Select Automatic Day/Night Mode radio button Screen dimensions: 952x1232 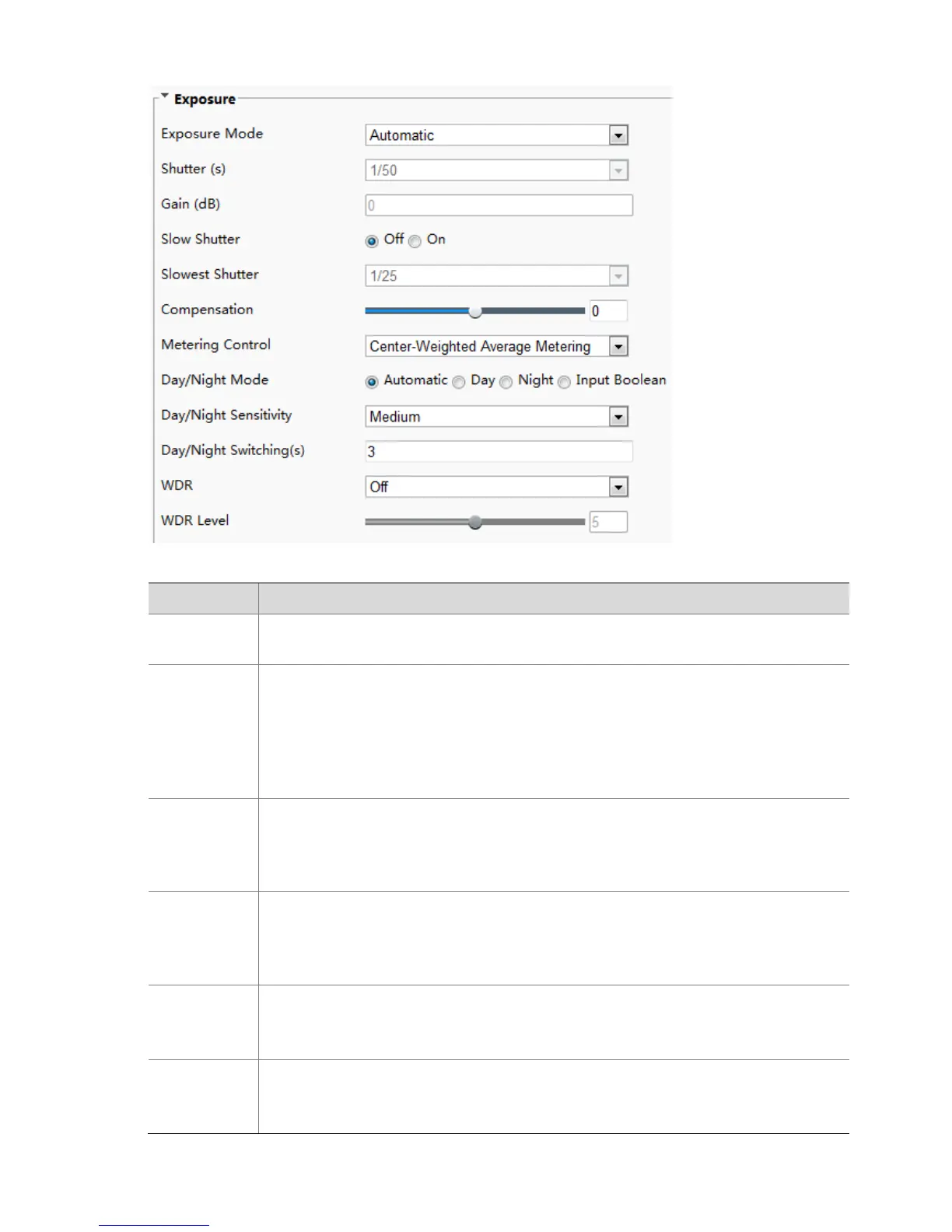coord(372,382)
